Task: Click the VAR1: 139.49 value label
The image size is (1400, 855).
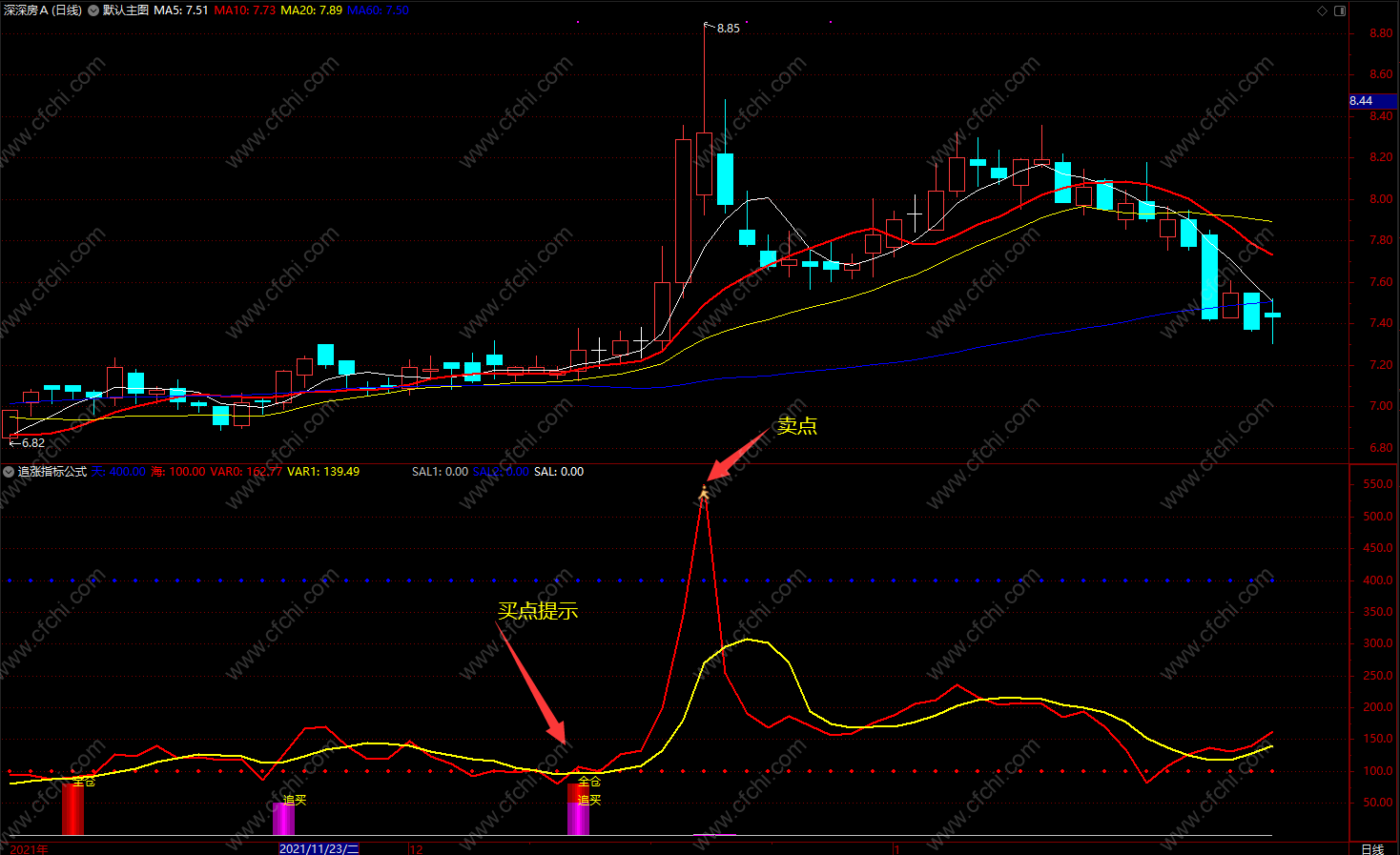Action: tap(323, 472)
